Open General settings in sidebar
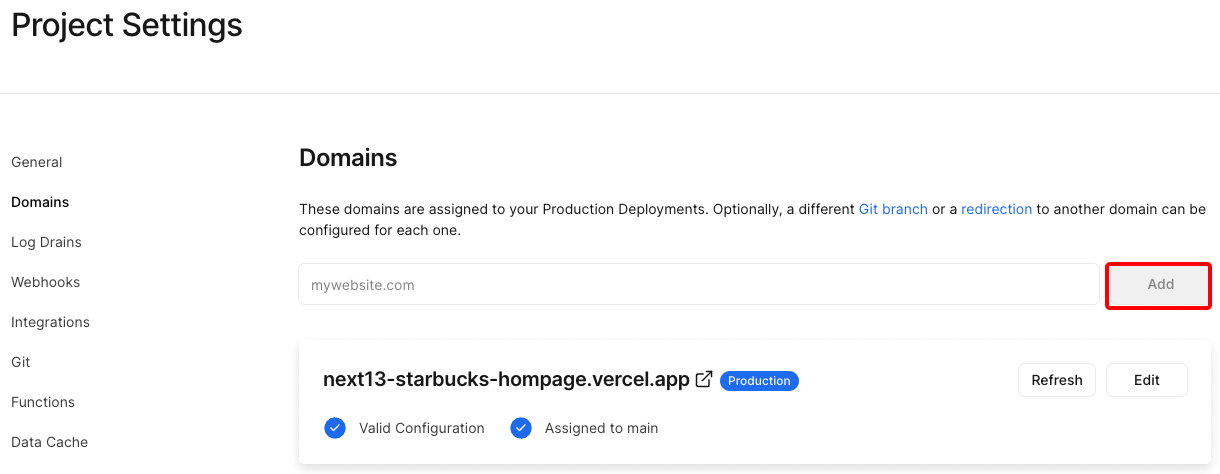 pyautogui.click(x=37, y=162)
